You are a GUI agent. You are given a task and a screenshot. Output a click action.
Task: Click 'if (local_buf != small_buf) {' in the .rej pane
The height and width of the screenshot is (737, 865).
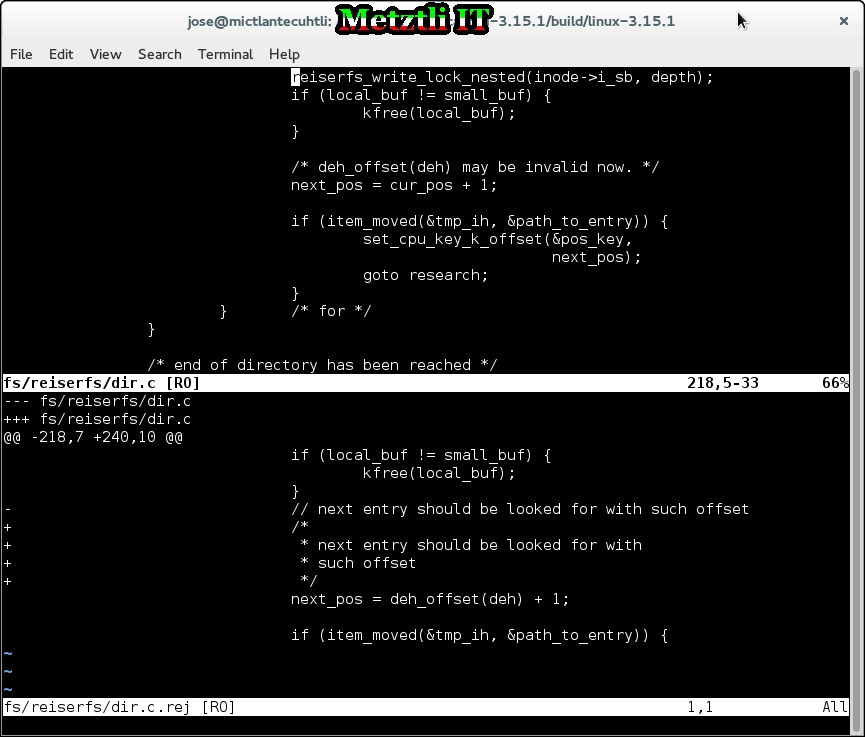421,455
